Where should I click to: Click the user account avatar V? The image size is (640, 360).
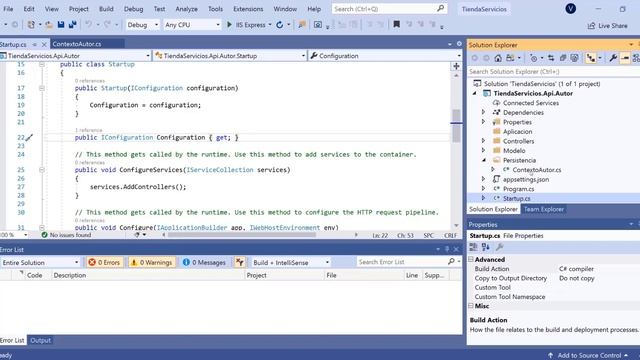(571, 9)
